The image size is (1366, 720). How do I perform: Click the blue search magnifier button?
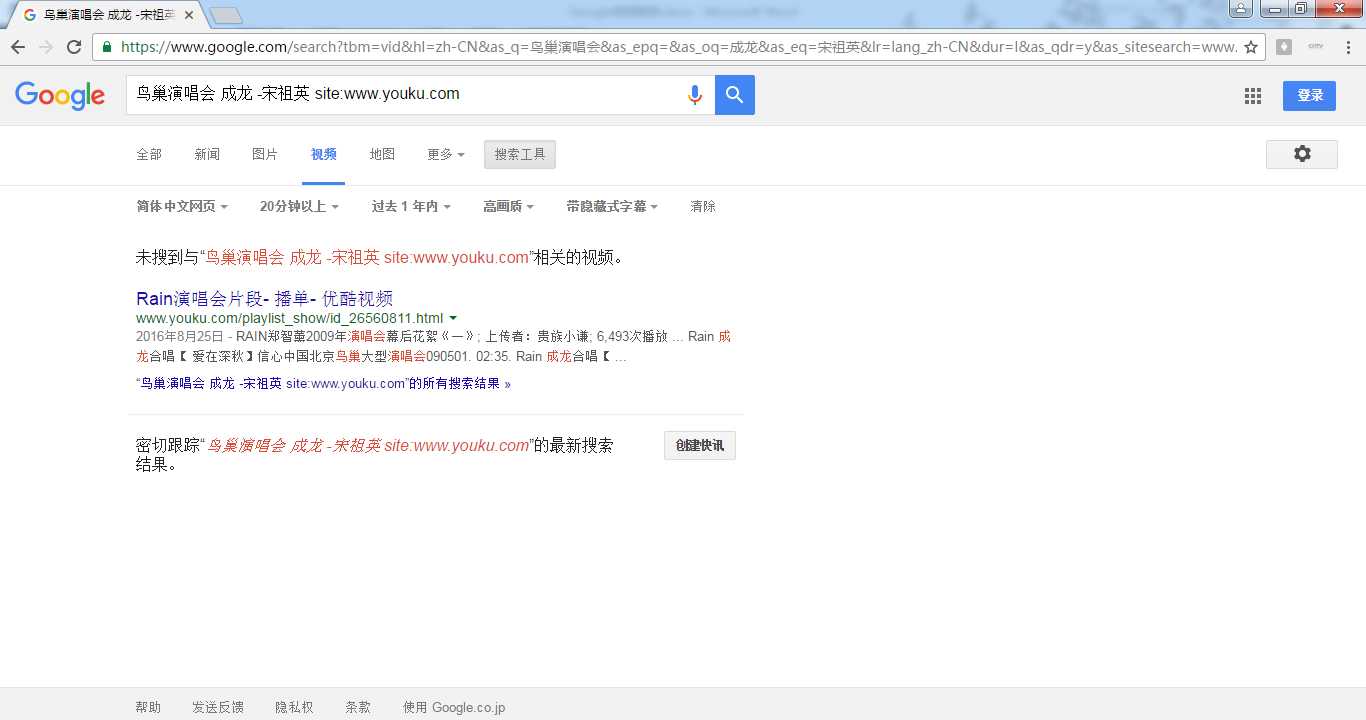(735, 95)
